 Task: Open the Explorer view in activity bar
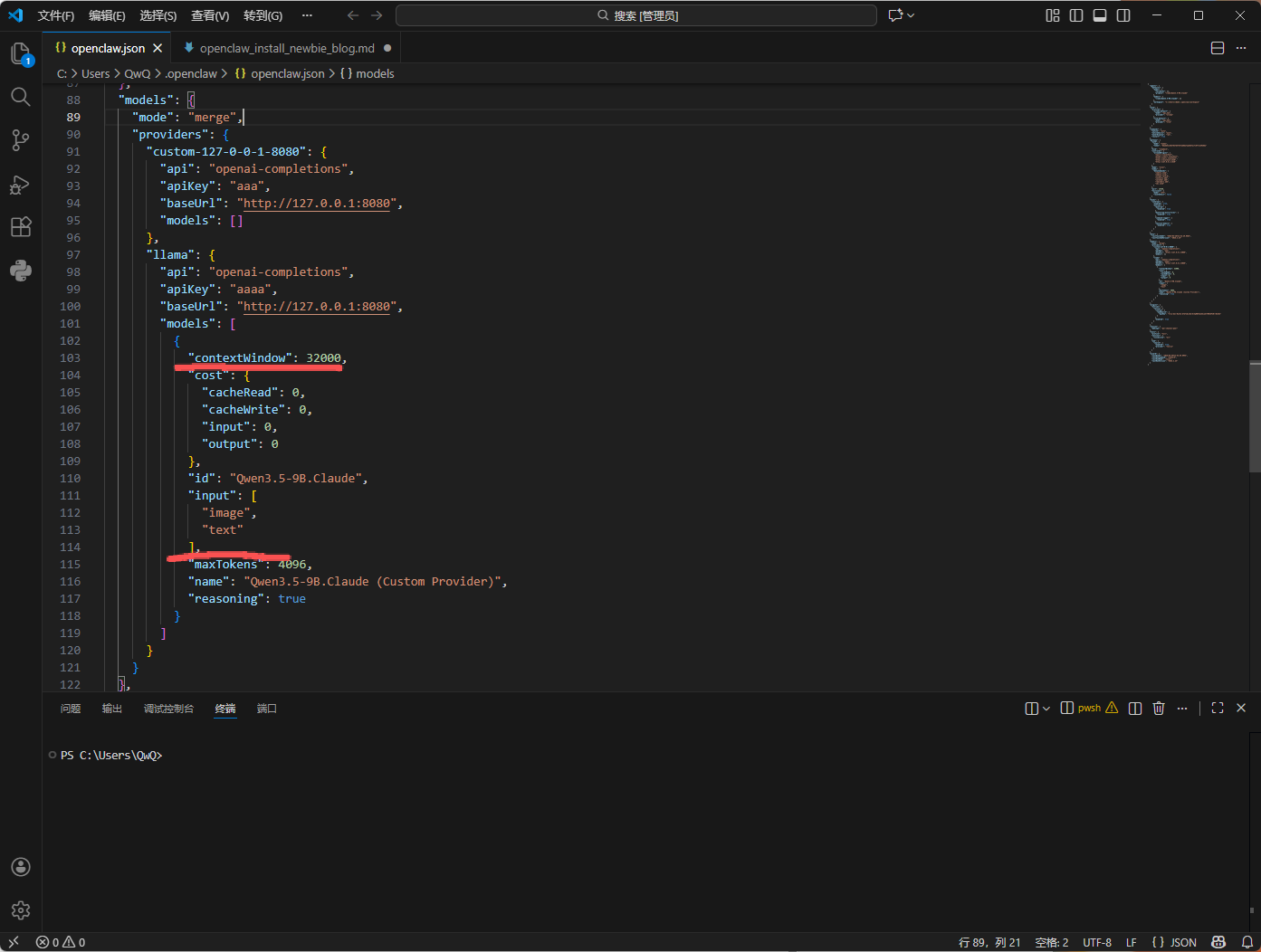[x=20, y=53]
